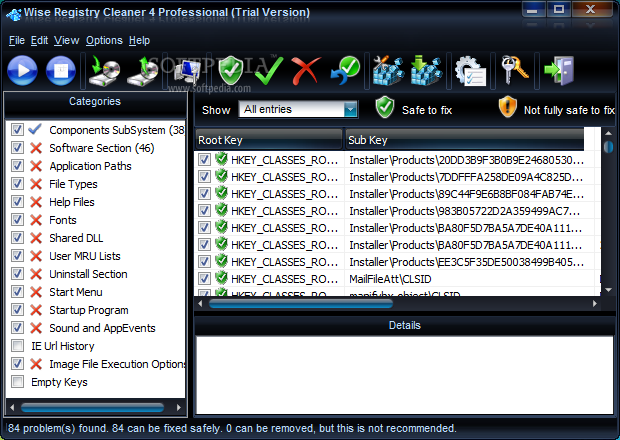Click the registry cubes with tools icon
The width and height of the screenshot is (620, 440).
tap(388, 71)
